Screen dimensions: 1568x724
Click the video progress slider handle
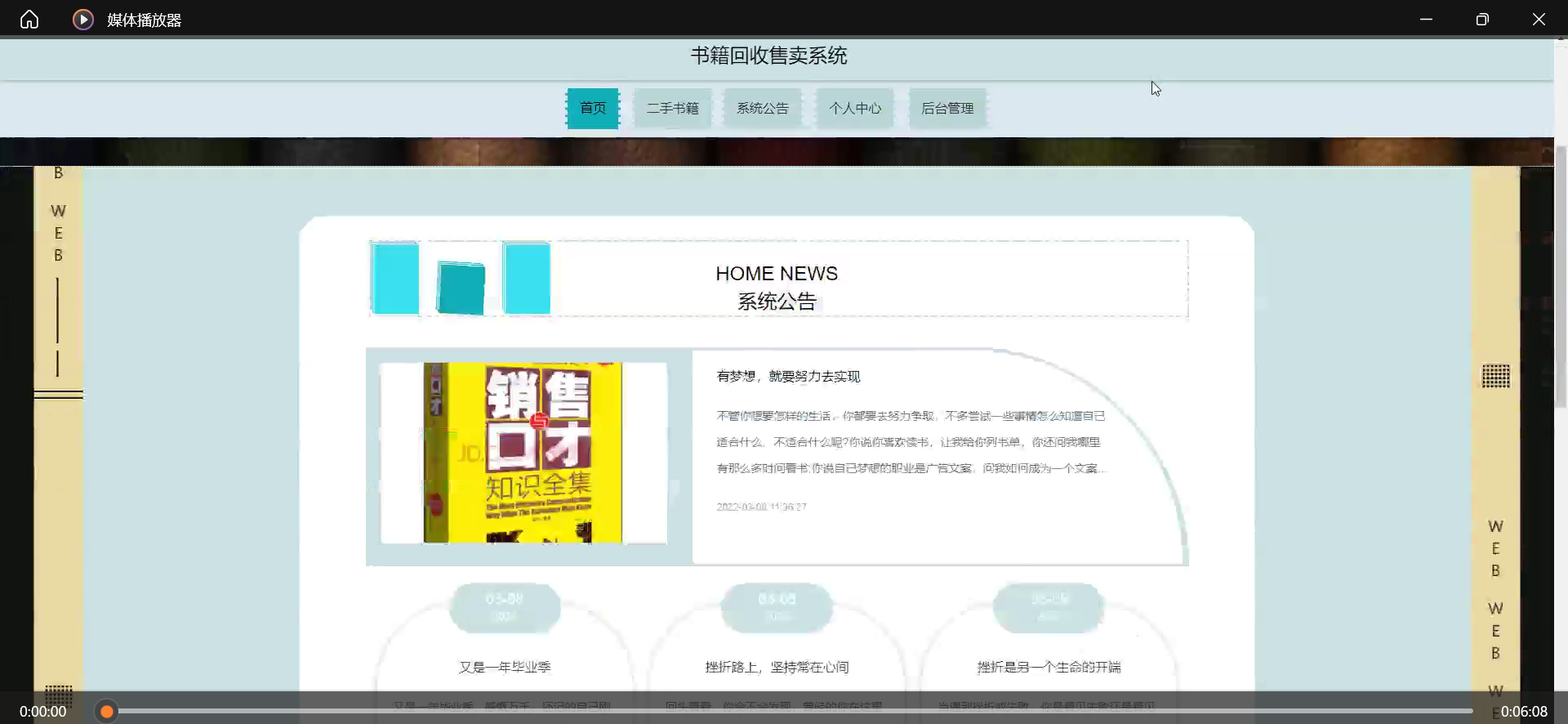(107, 711)
